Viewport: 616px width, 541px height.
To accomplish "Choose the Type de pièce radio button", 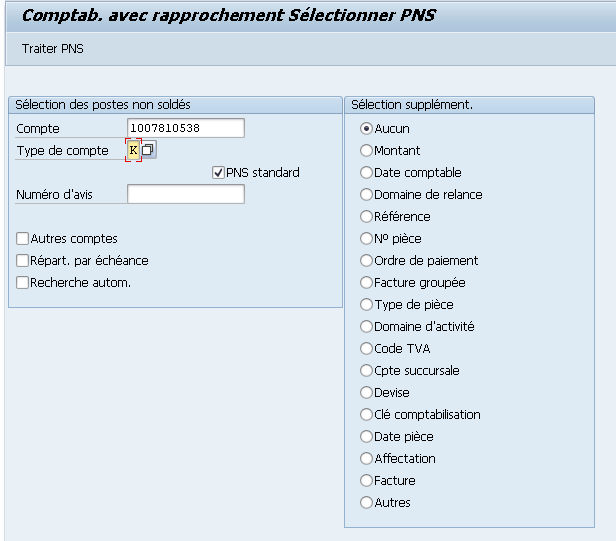I will 366,304.
